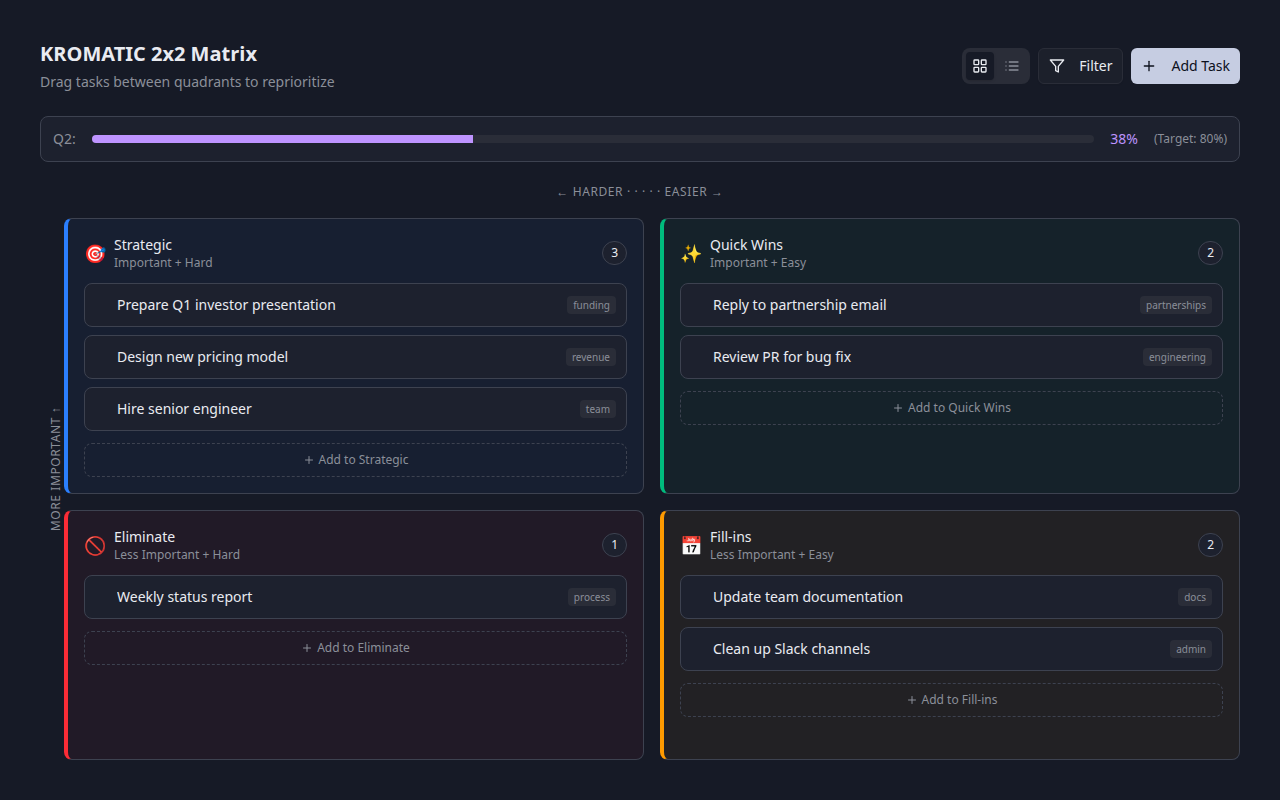Click the engineering tag on Review PR
The width and height of the screenshot is (1280, 800).
(1177, 357)
